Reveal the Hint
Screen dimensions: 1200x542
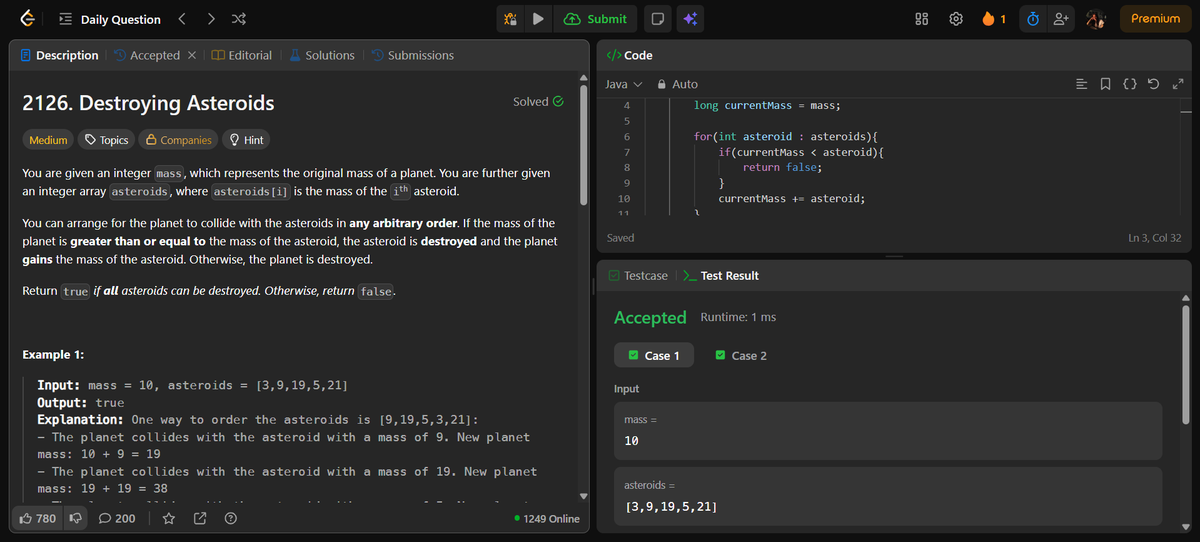point(246,140)
